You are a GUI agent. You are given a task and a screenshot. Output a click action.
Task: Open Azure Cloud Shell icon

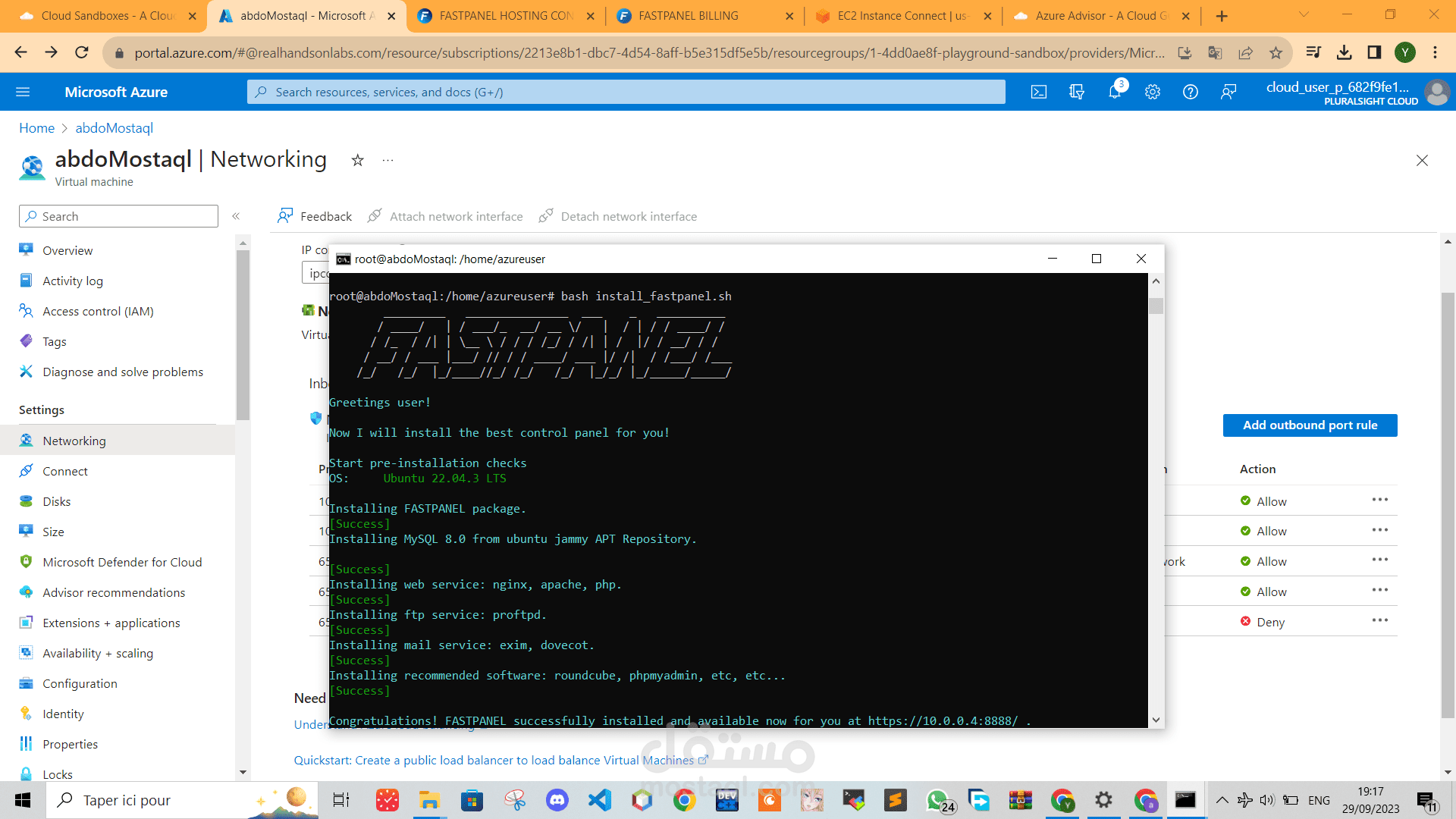(1038, 92)
